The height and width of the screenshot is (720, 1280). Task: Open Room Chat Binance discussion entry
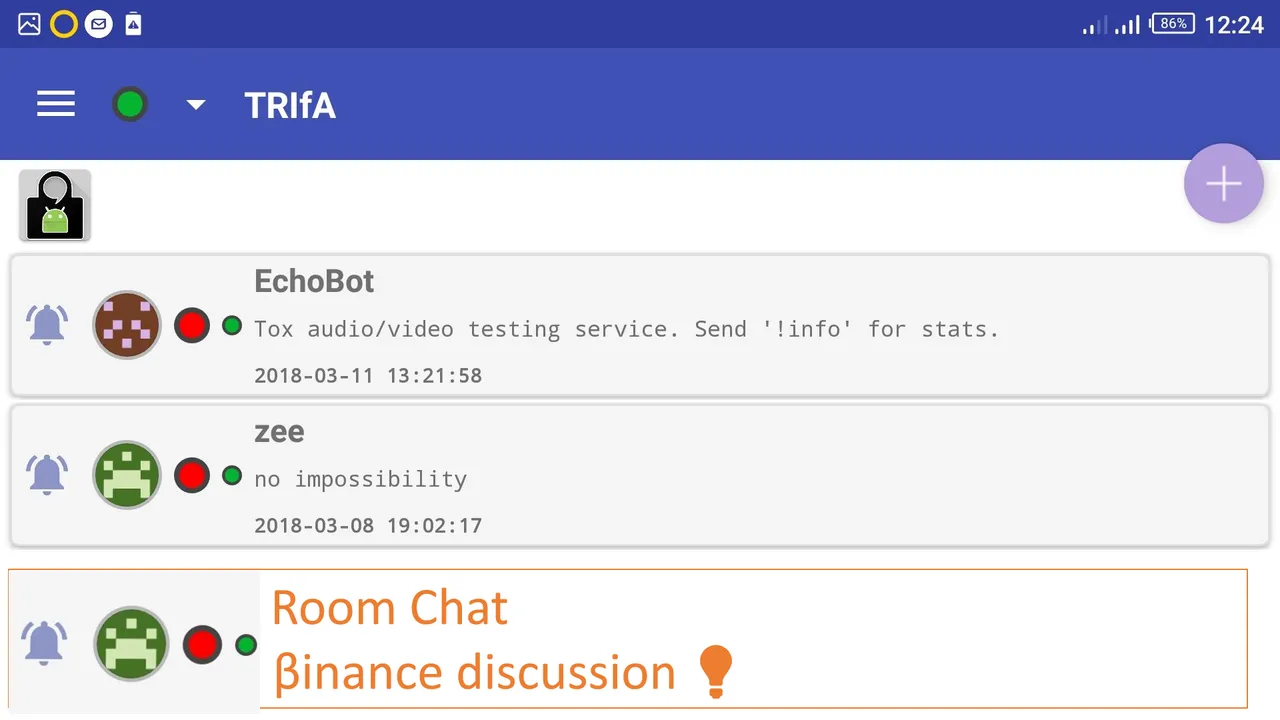[628, 639]
